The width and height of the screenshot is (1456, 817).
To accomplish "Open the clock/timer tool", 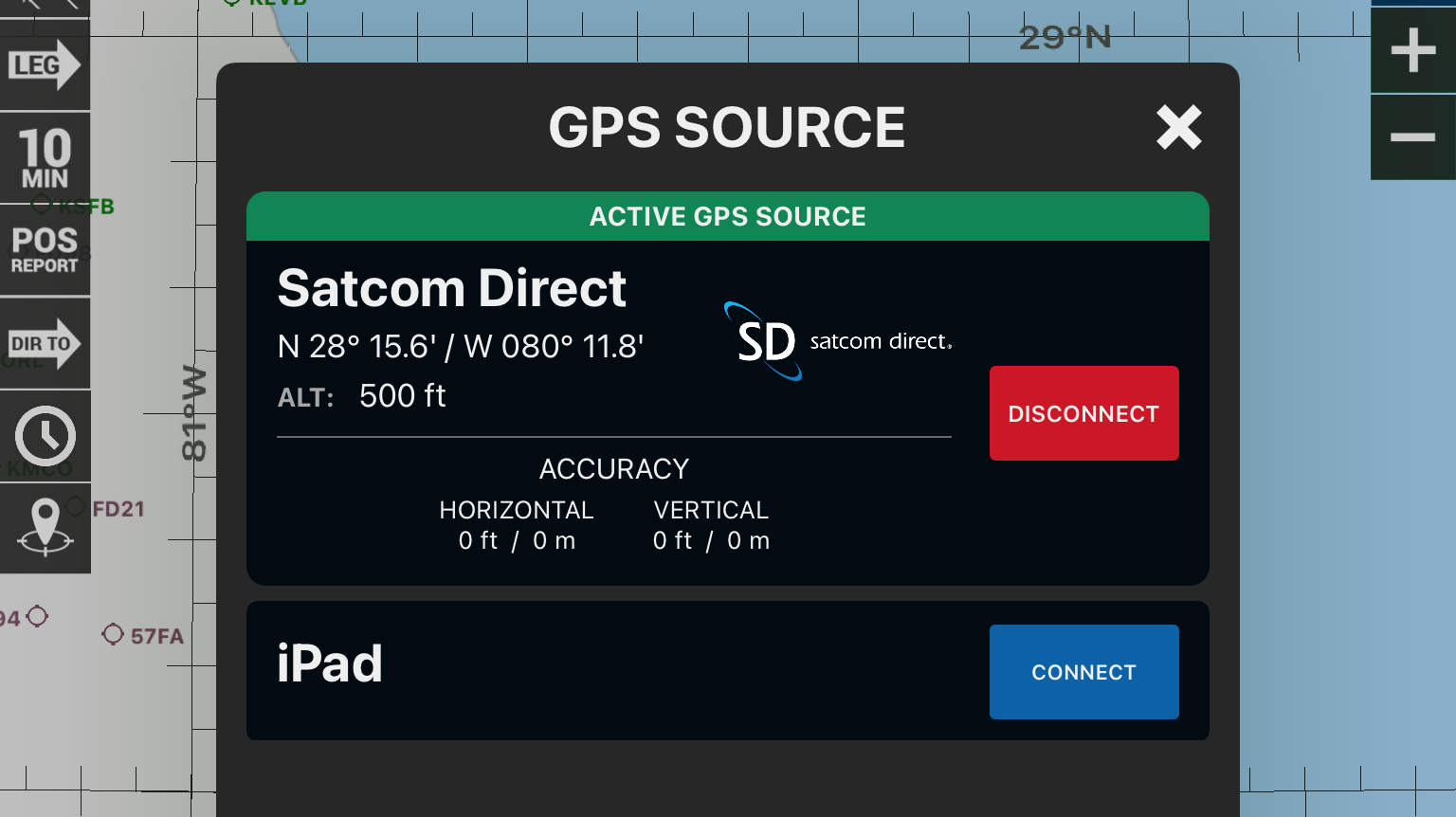I will [x=44, y=435].
